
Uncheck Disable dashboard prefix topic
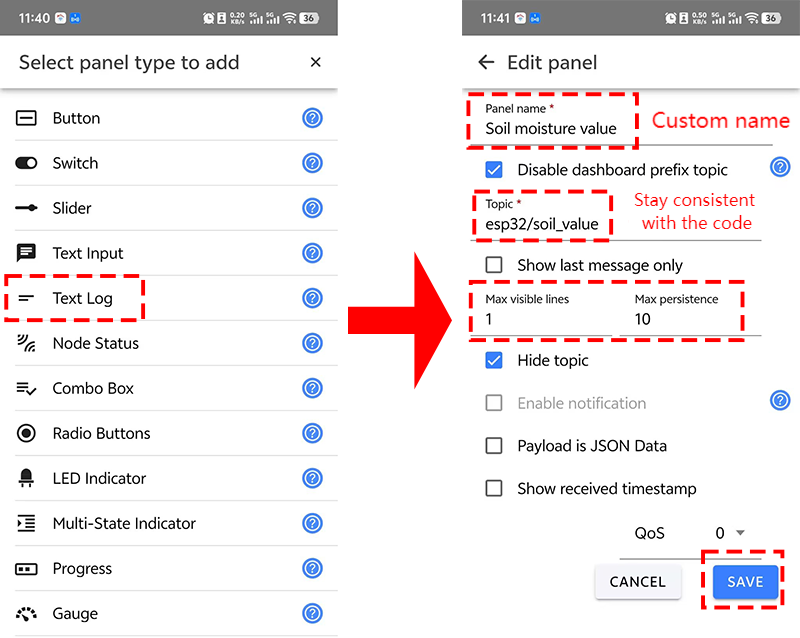pos(494,169)
